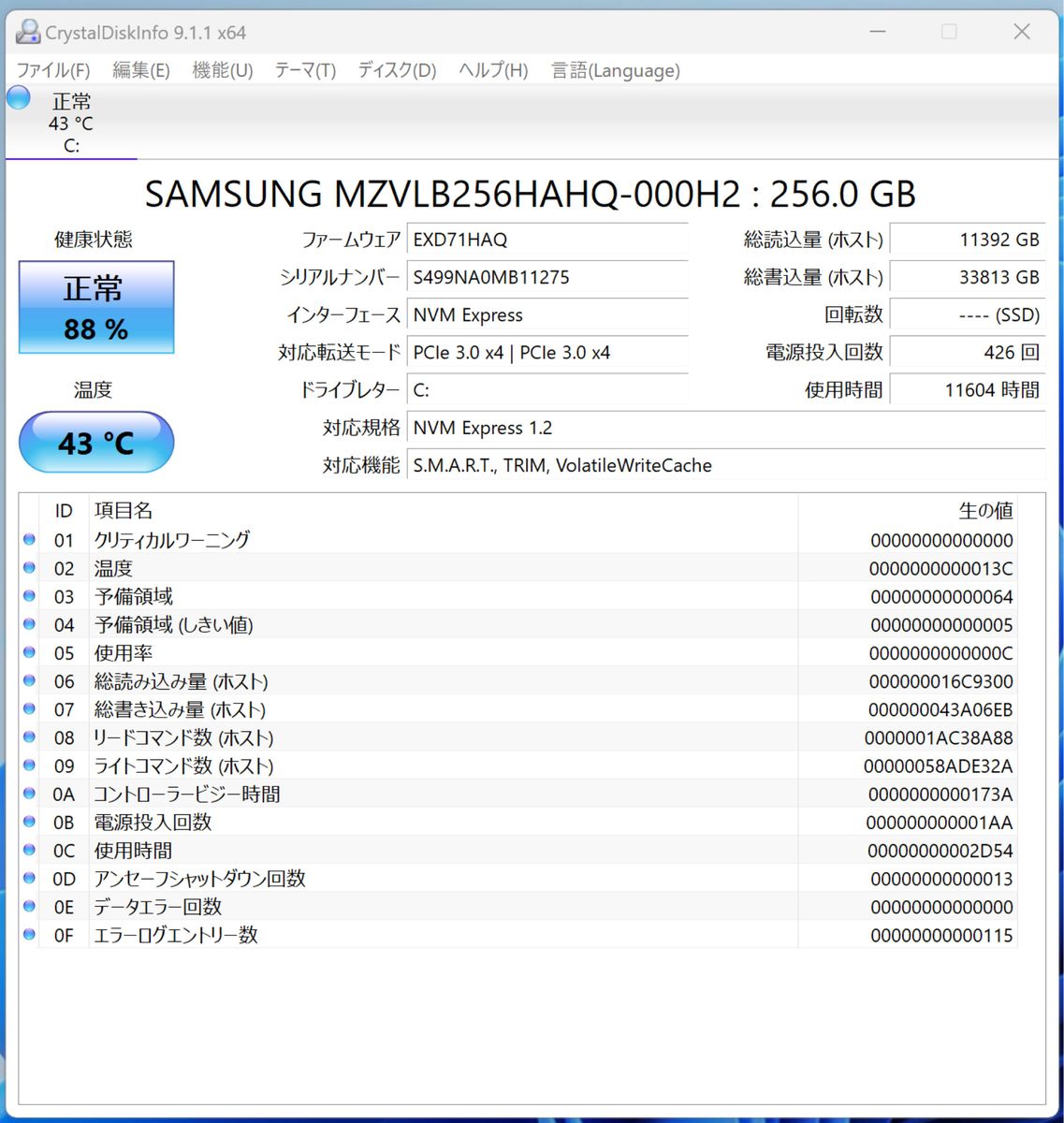Click status orb for row 08 リードコマンド数
Image resolution: width=1064 pixels, height=1123 pixels.
pyautogui.click(x=29, y=737)
